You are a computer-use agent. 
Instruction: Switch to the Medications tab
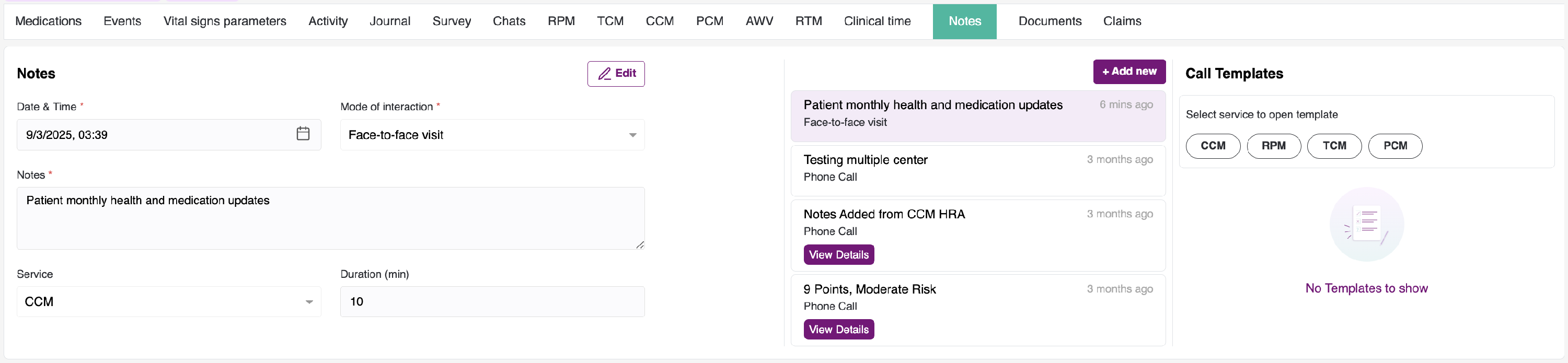(48, 21)
